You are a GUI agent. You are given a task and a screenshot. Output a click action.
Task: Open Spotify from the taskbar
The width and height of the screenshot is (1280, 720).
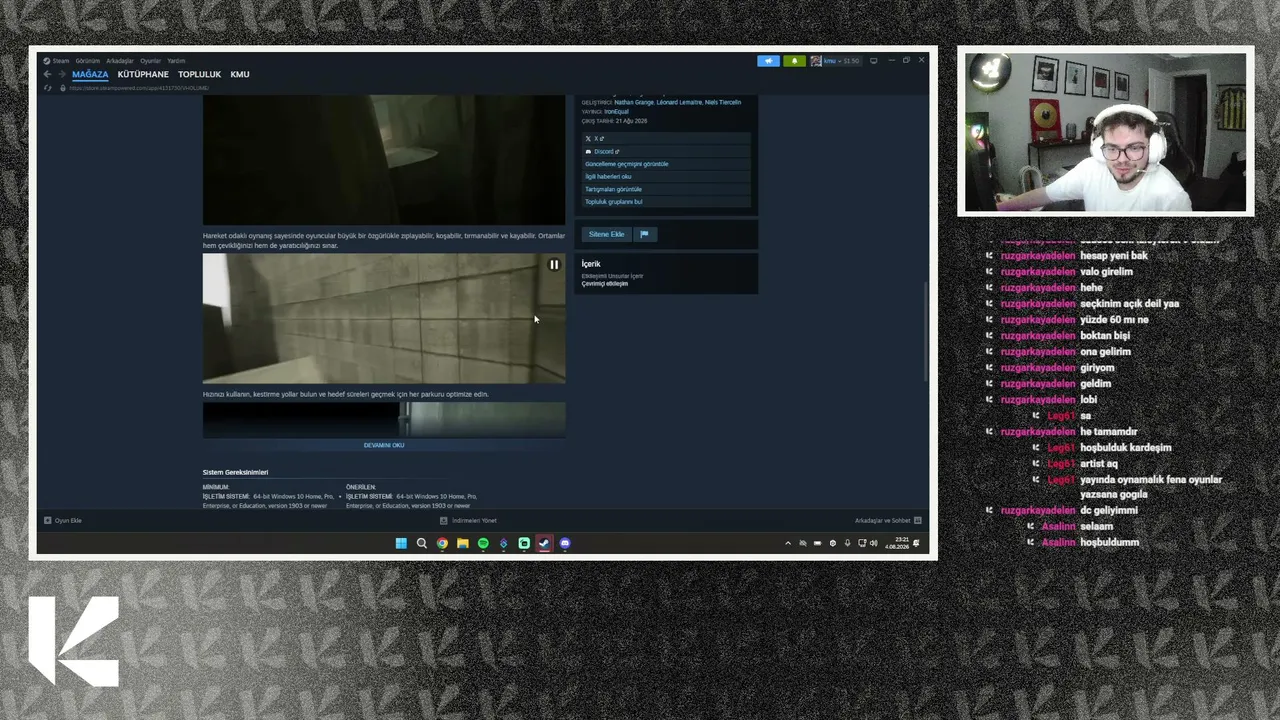coord(483,543)
